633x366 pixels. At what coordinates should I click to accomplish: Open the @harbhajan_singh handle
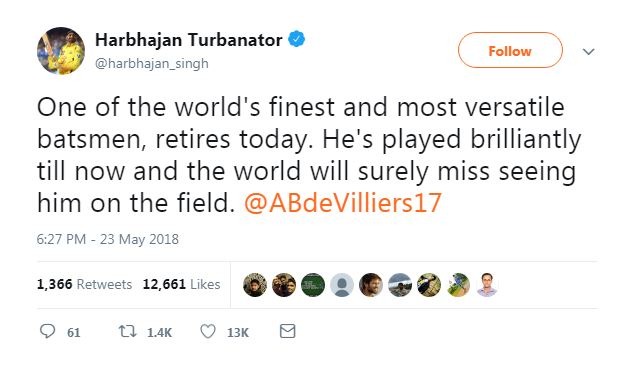[152, 63]
